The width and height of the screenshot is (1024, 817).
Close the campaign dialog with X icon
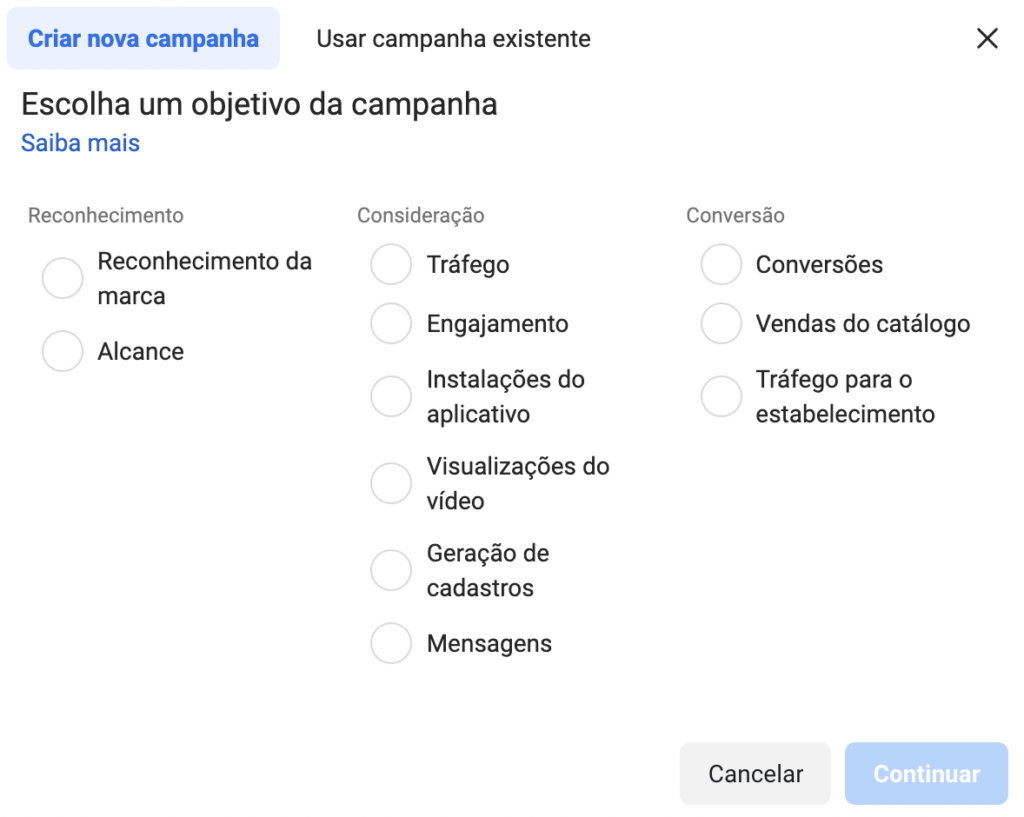(987, 39)
